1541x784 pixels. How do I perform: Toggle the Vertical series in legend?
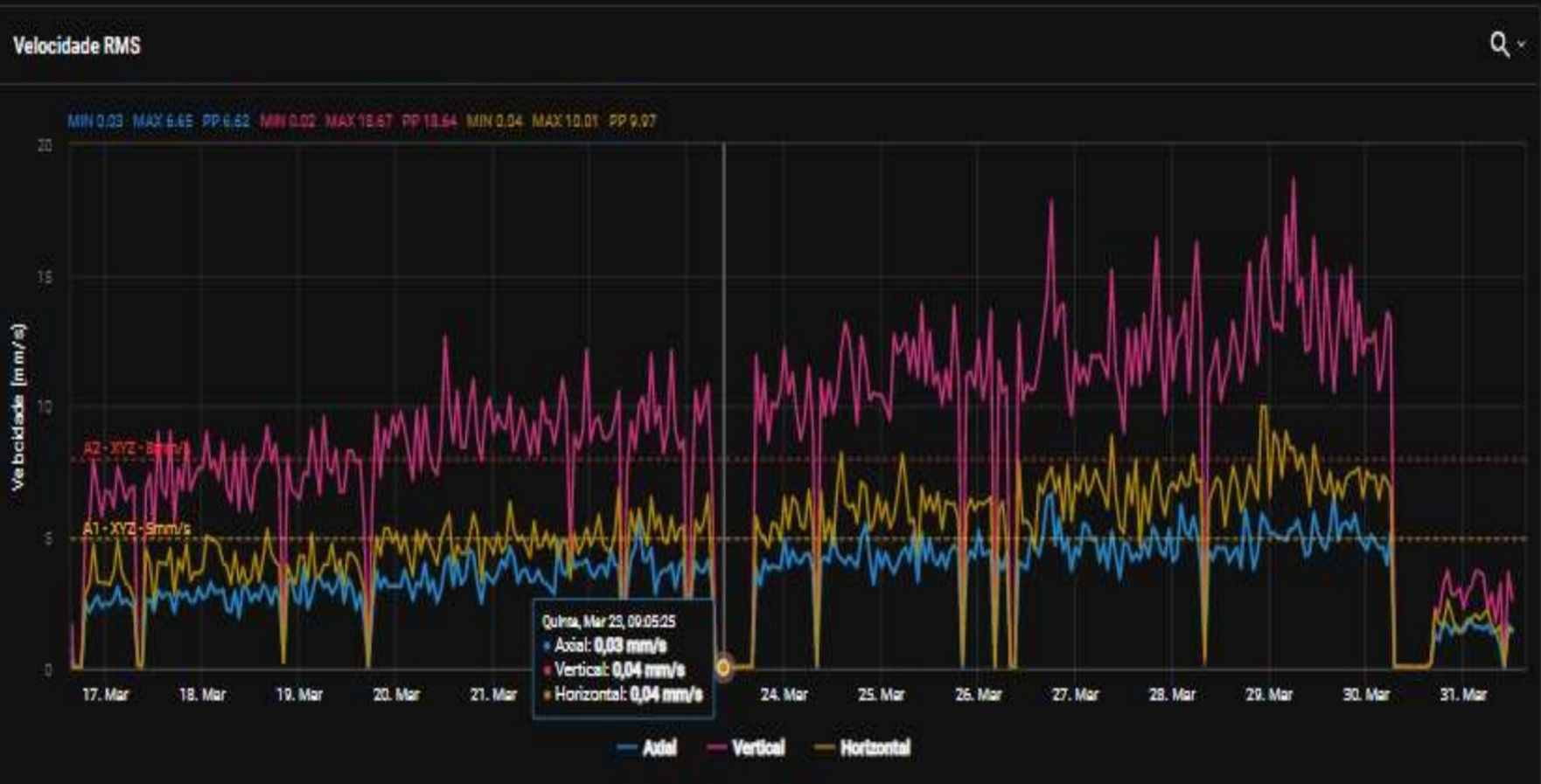[x=746, y=748]
